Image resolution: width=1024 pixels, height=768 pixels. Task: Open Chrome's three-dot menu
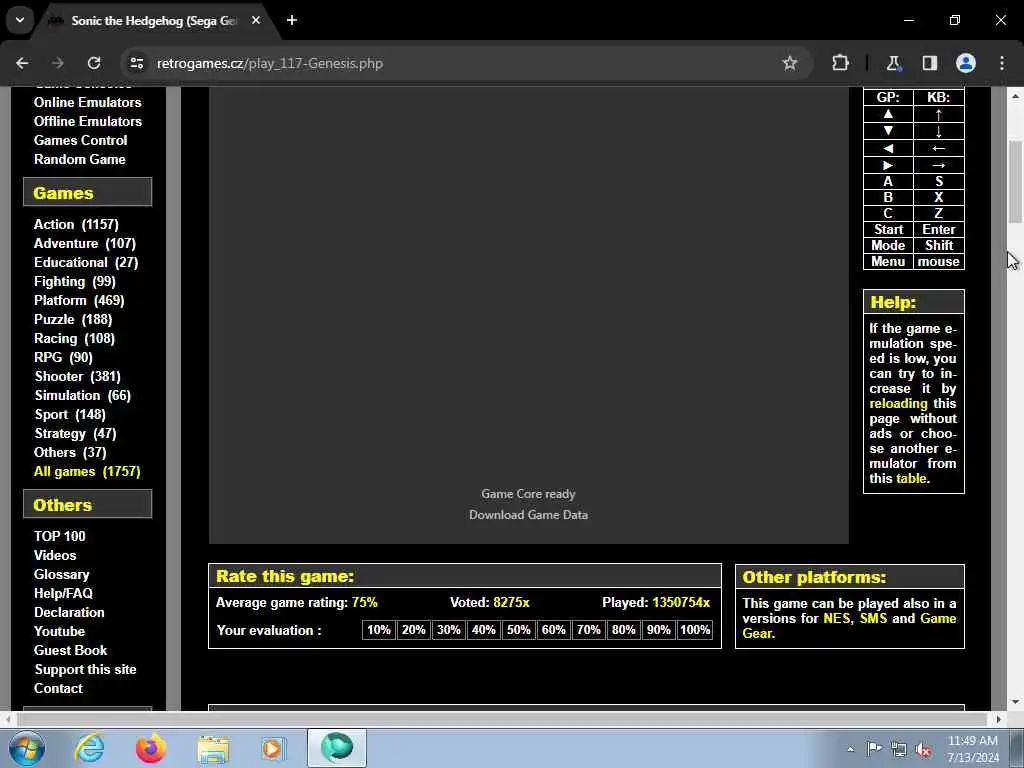pos(1002,63)
